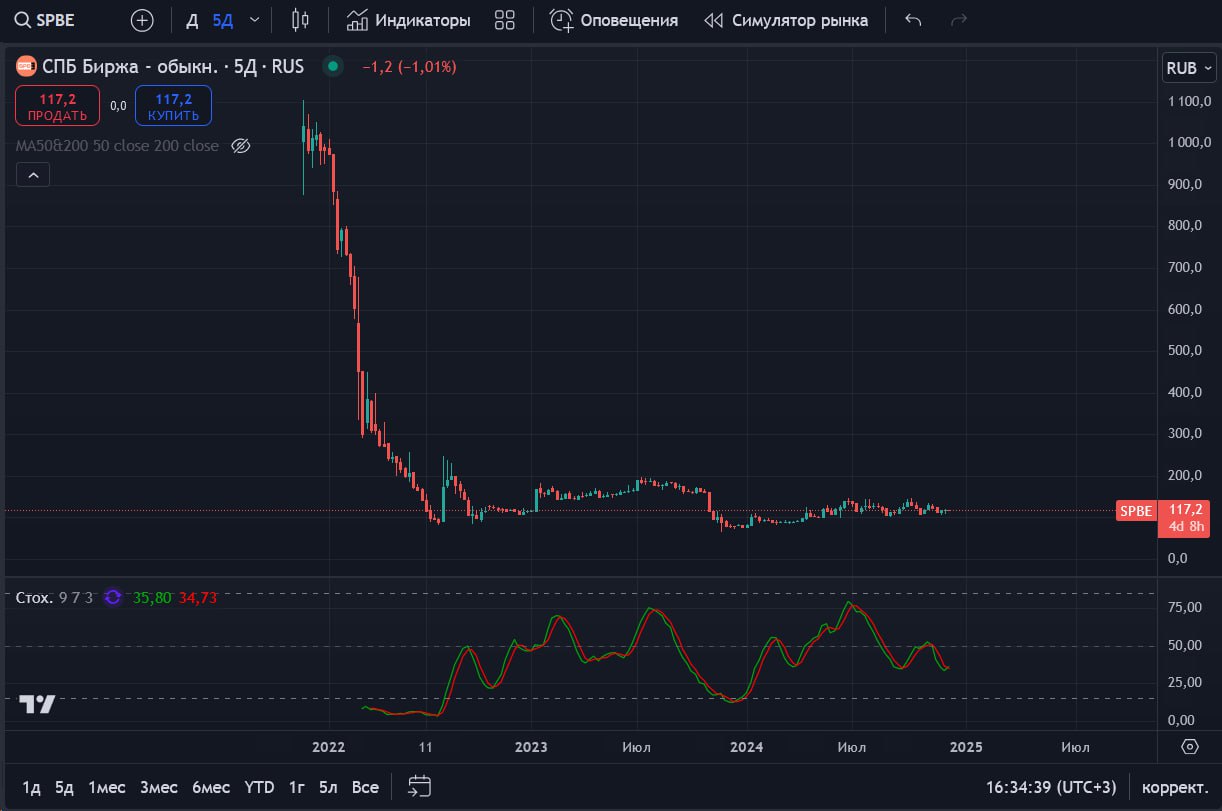Set time range to 1г
Image resolution: width=1222 pixels, height=811 pixels.
(x=297, y=787)
